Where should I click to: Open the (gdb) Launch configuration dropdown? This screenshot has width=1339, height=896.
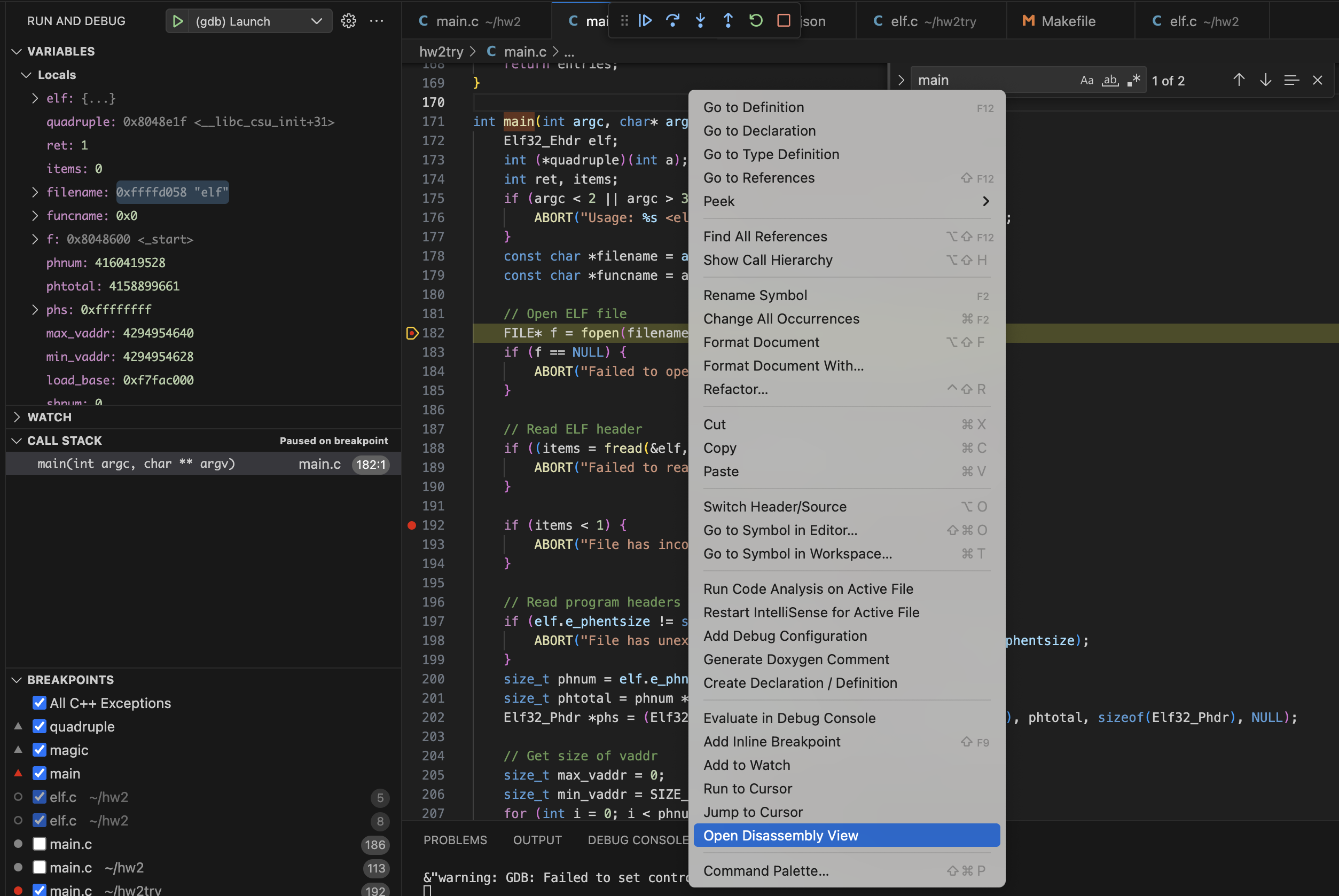click(x=316, y=21)
